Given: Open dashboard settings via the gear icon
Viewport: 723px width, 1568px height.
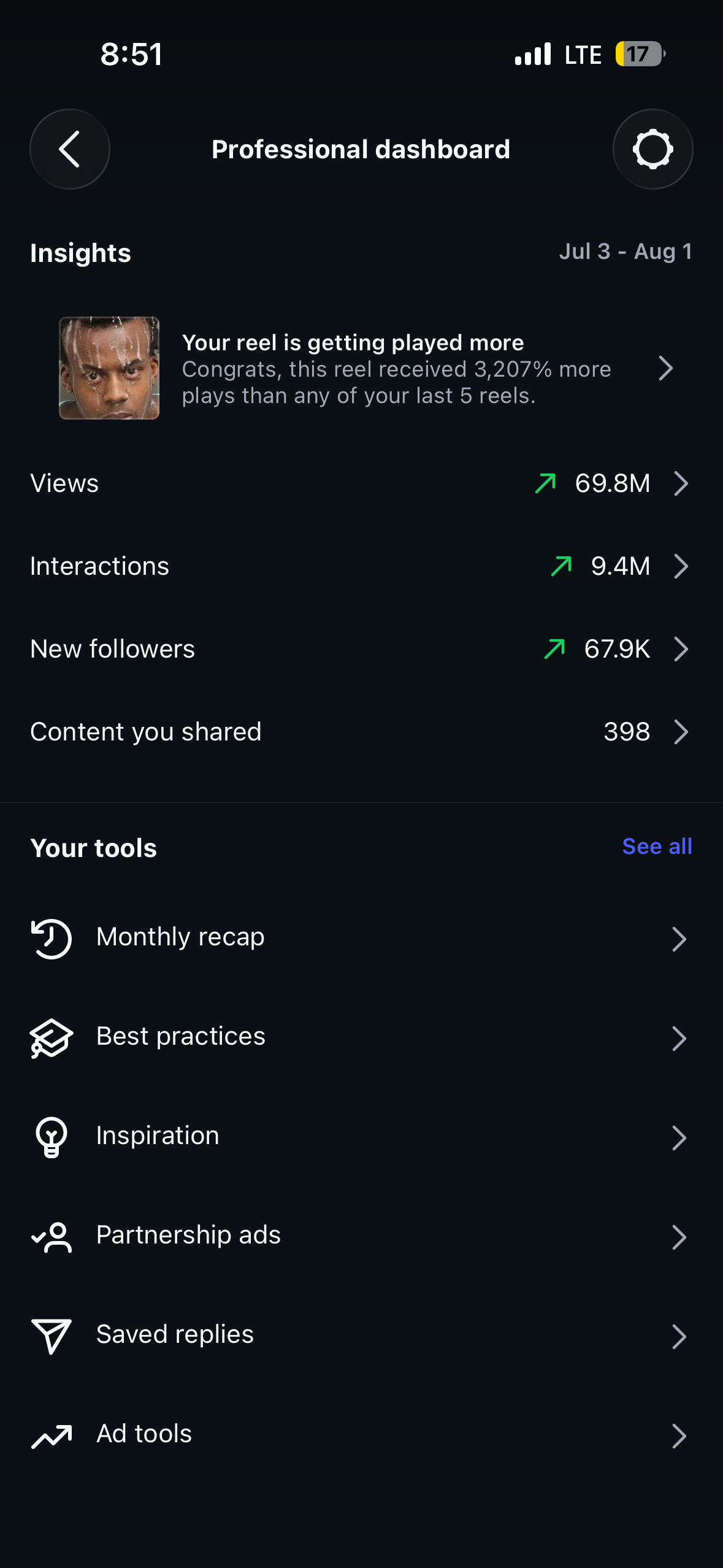Looking at the screenshot, I should tap(652, 149).
